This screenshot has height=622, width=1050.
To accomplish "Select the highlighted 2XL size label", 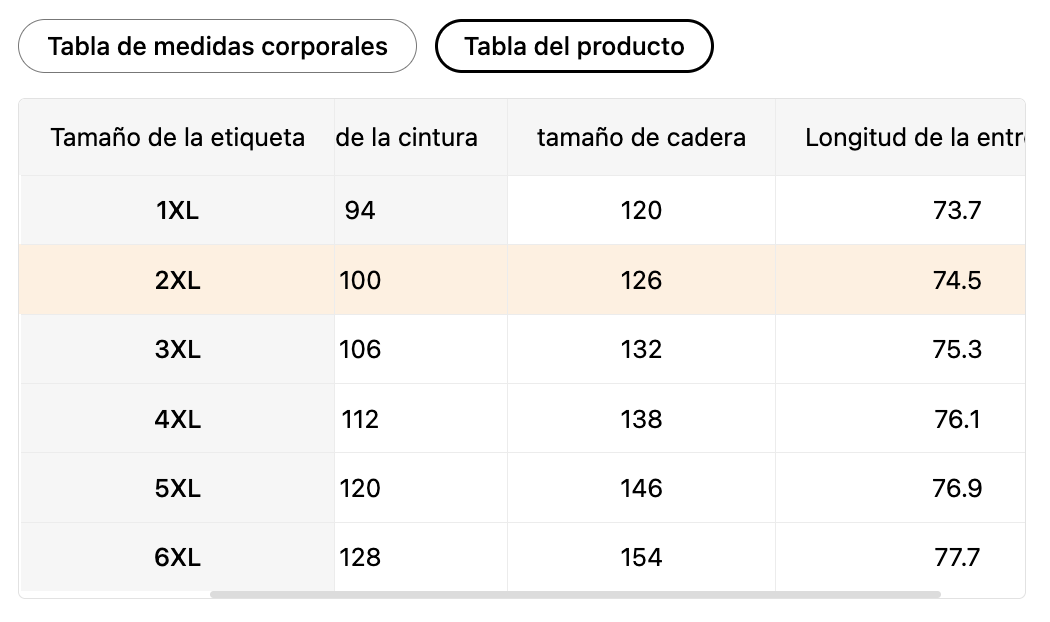I will (178, 280).
